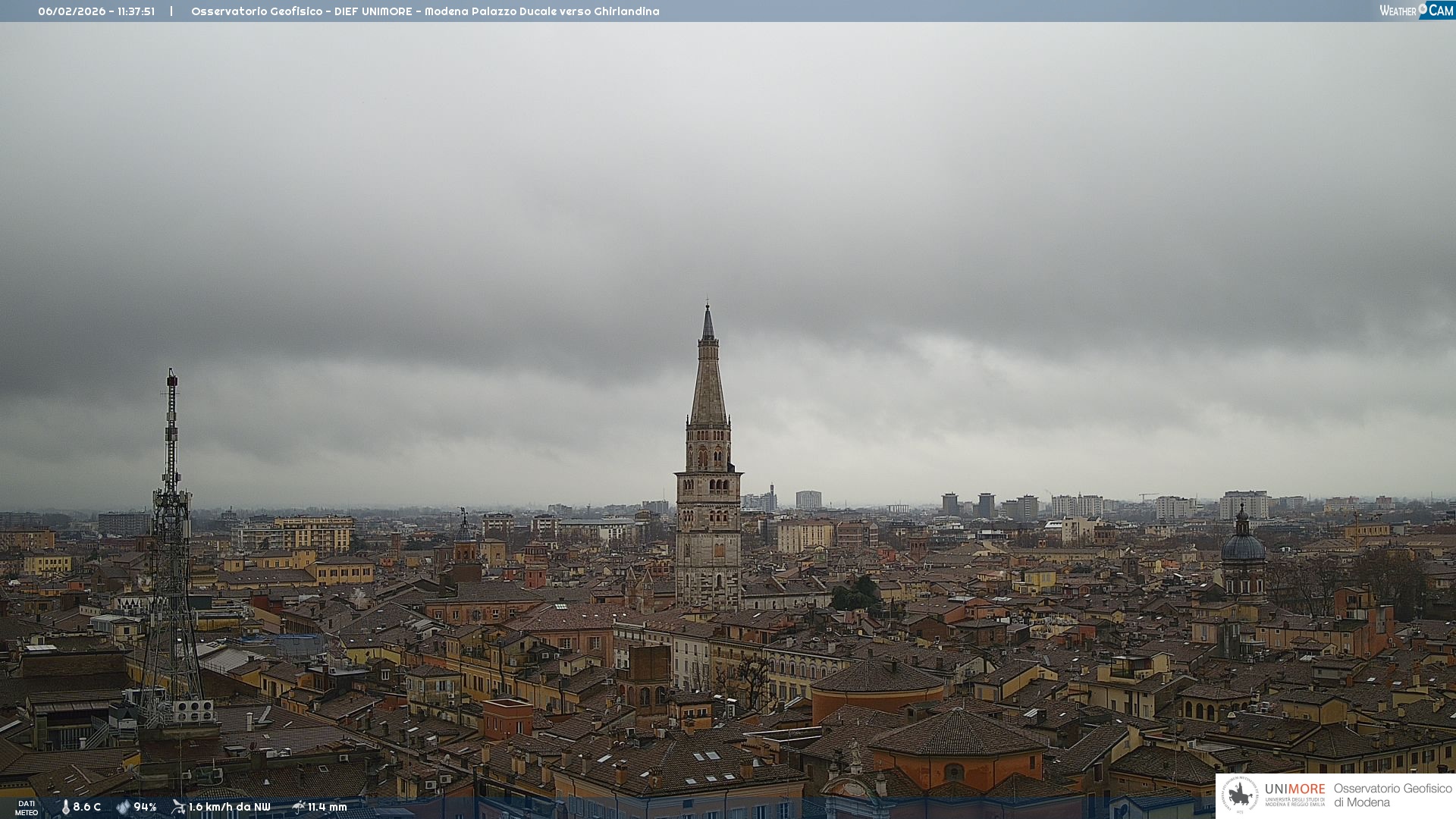Click the thermometer temperature icon
This screenshot has width=1456, height=819.
click(x=65, y=807)
